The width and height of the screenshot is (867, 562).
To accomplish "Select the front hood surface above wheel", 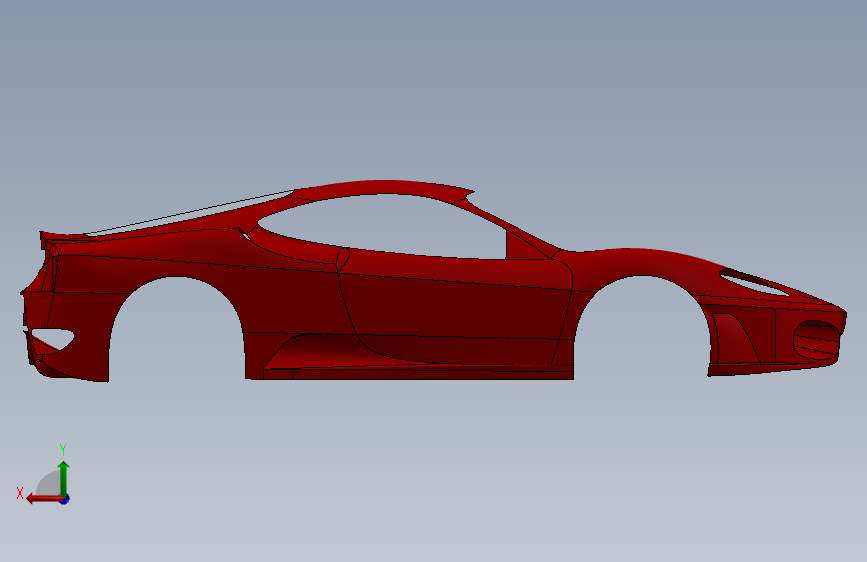I will point(641,263).
